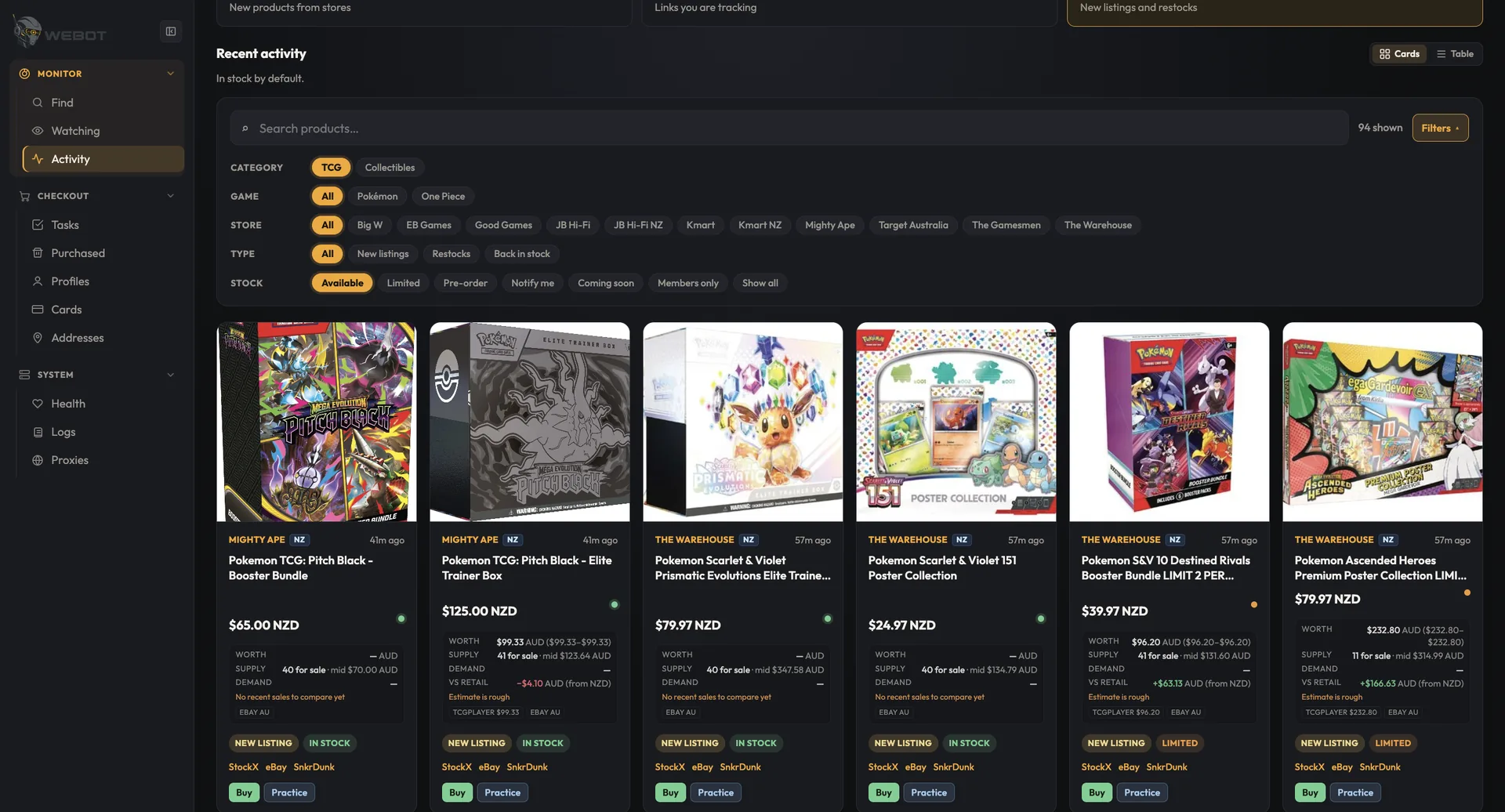Open the Ascended Heroes Poster Collection image
The height and width of the screenshot is (812, 1505).
coord(1382,422)
